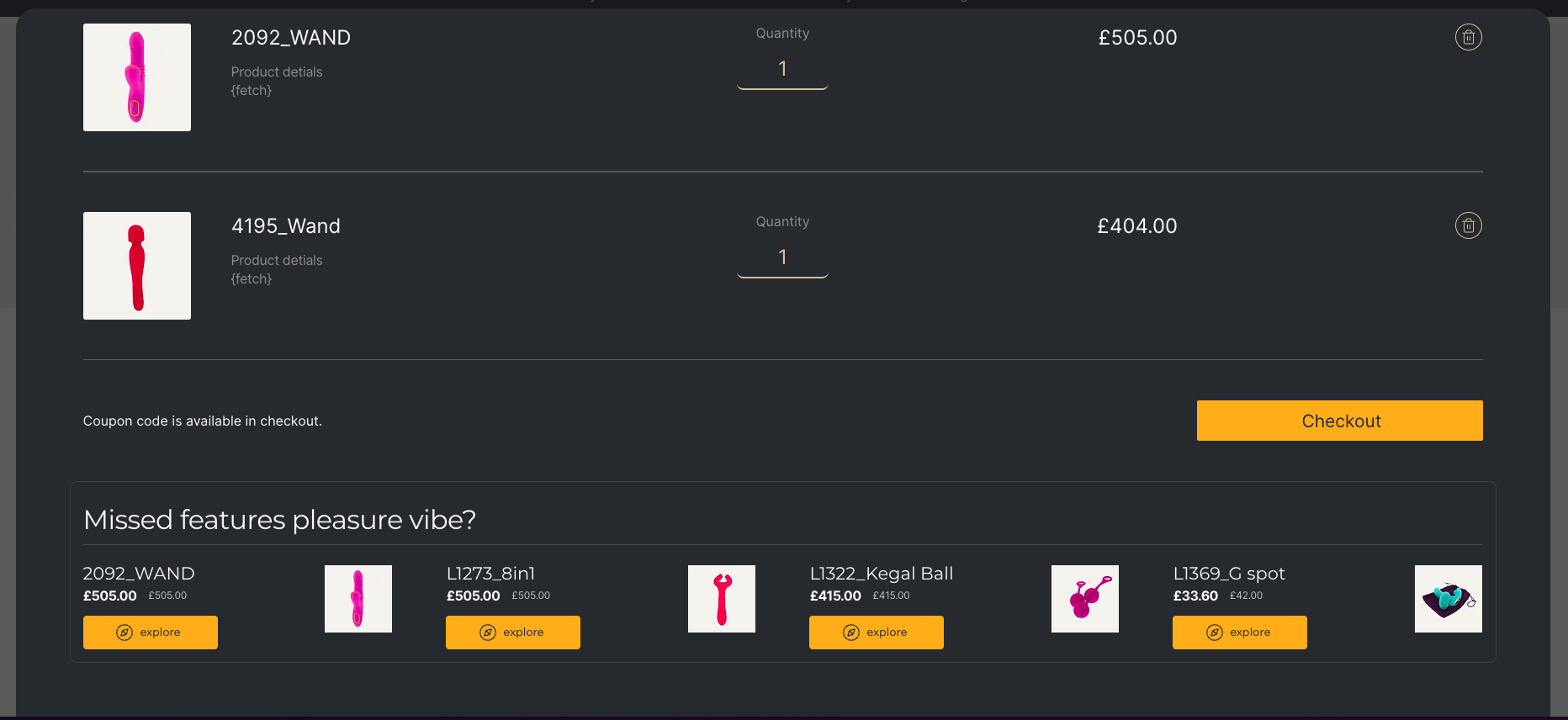
Task: Open the 2092_WAND cart product image
Action: 137,77
